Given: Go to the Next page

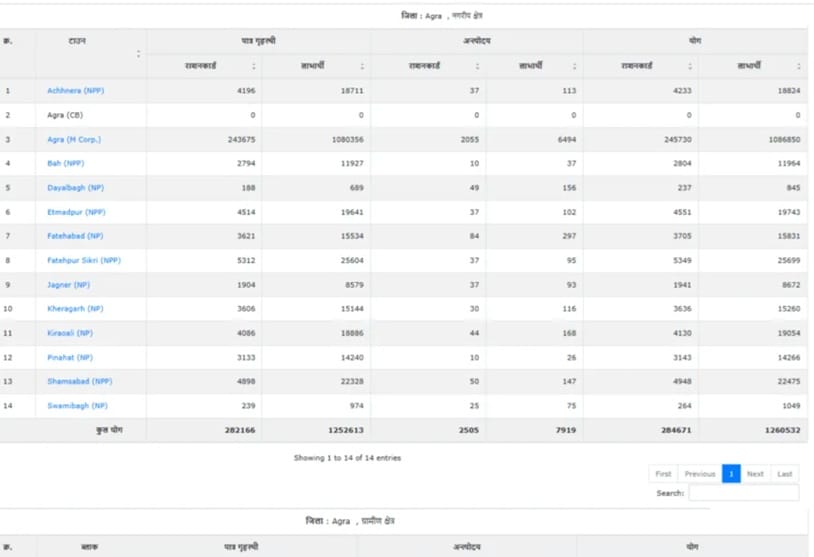Looking at the screenshot, I should (x=755, y=474).
